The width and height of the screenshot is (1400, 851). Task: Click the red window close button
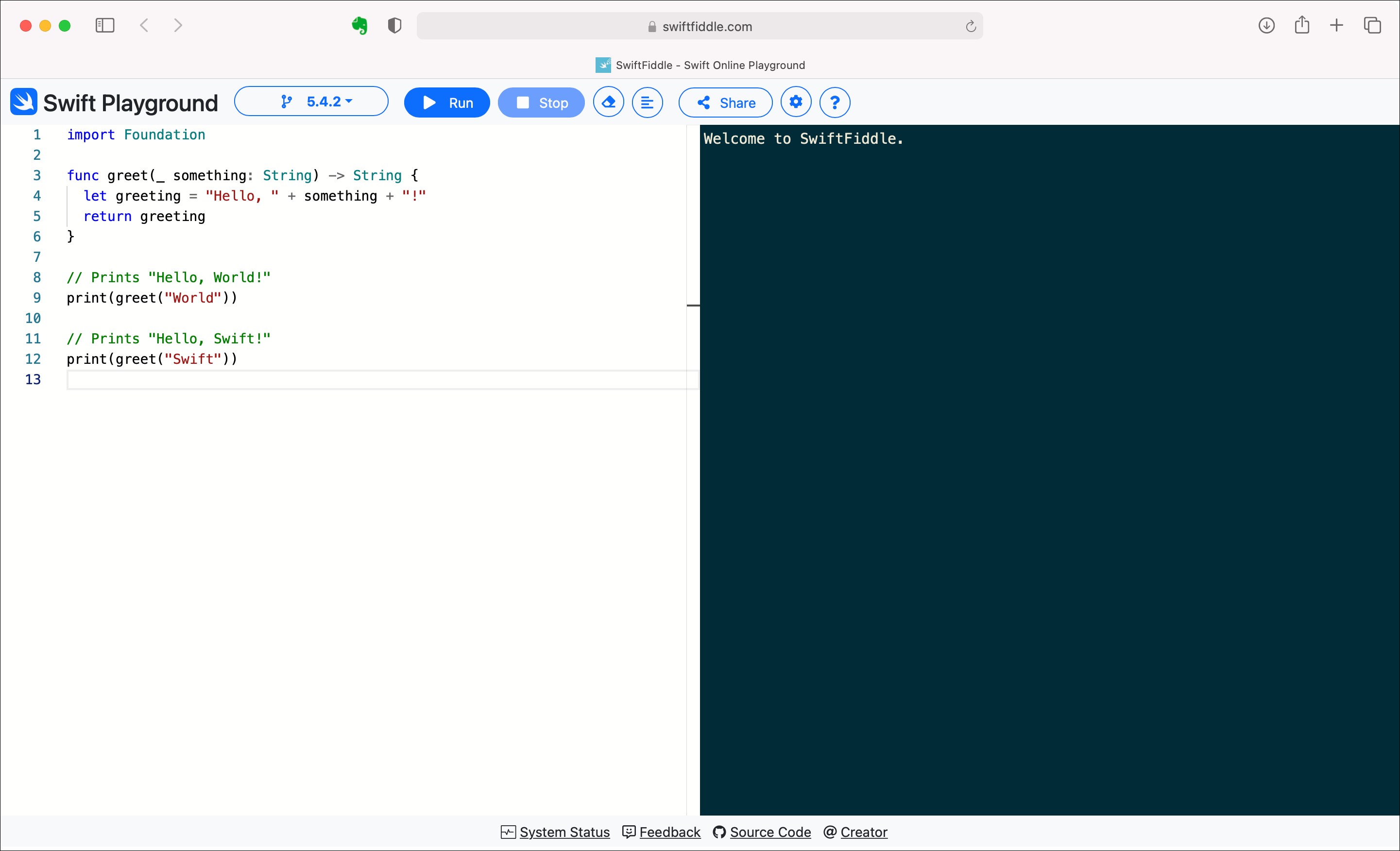pyautogui.click(x=26, y=26)
